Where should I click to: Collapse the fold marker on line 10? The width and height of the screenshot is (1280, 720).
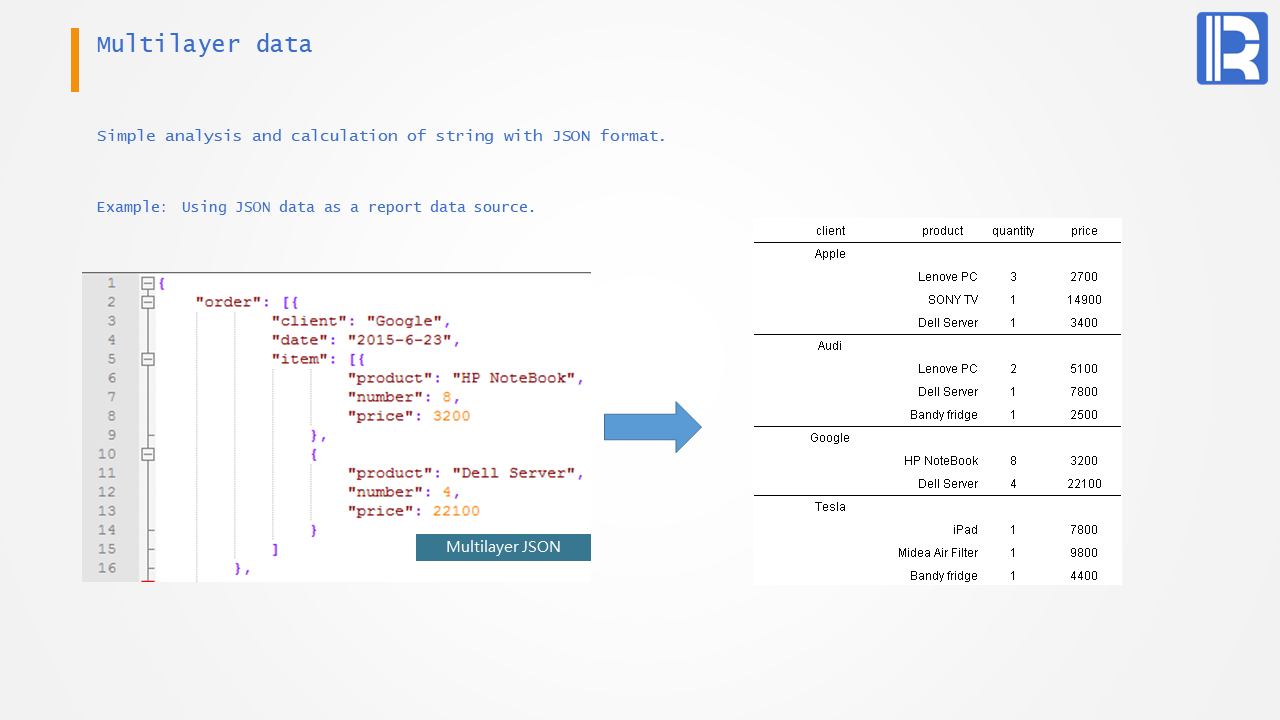coord(148,454)
